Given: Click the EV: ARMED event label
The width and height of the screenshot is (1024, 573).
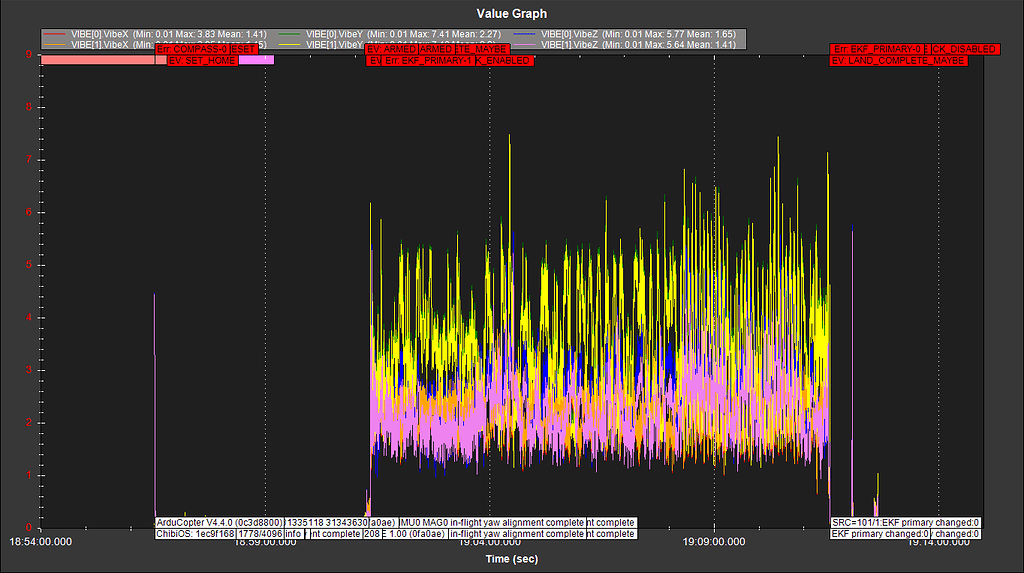Looking at the screenshot, I should click(392, 49).
